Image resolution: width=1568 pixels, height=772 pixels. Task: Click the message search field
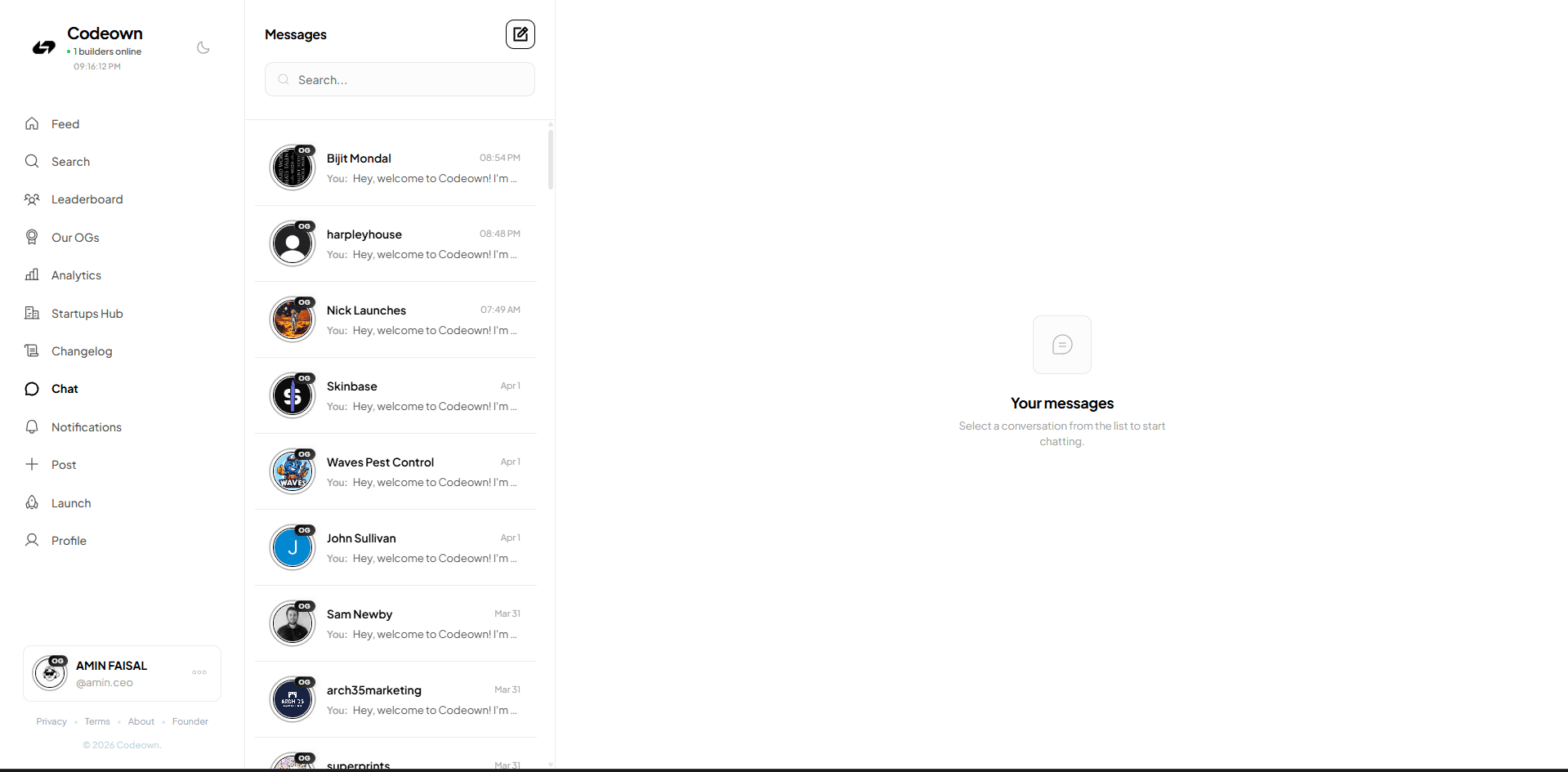[400, 79]
